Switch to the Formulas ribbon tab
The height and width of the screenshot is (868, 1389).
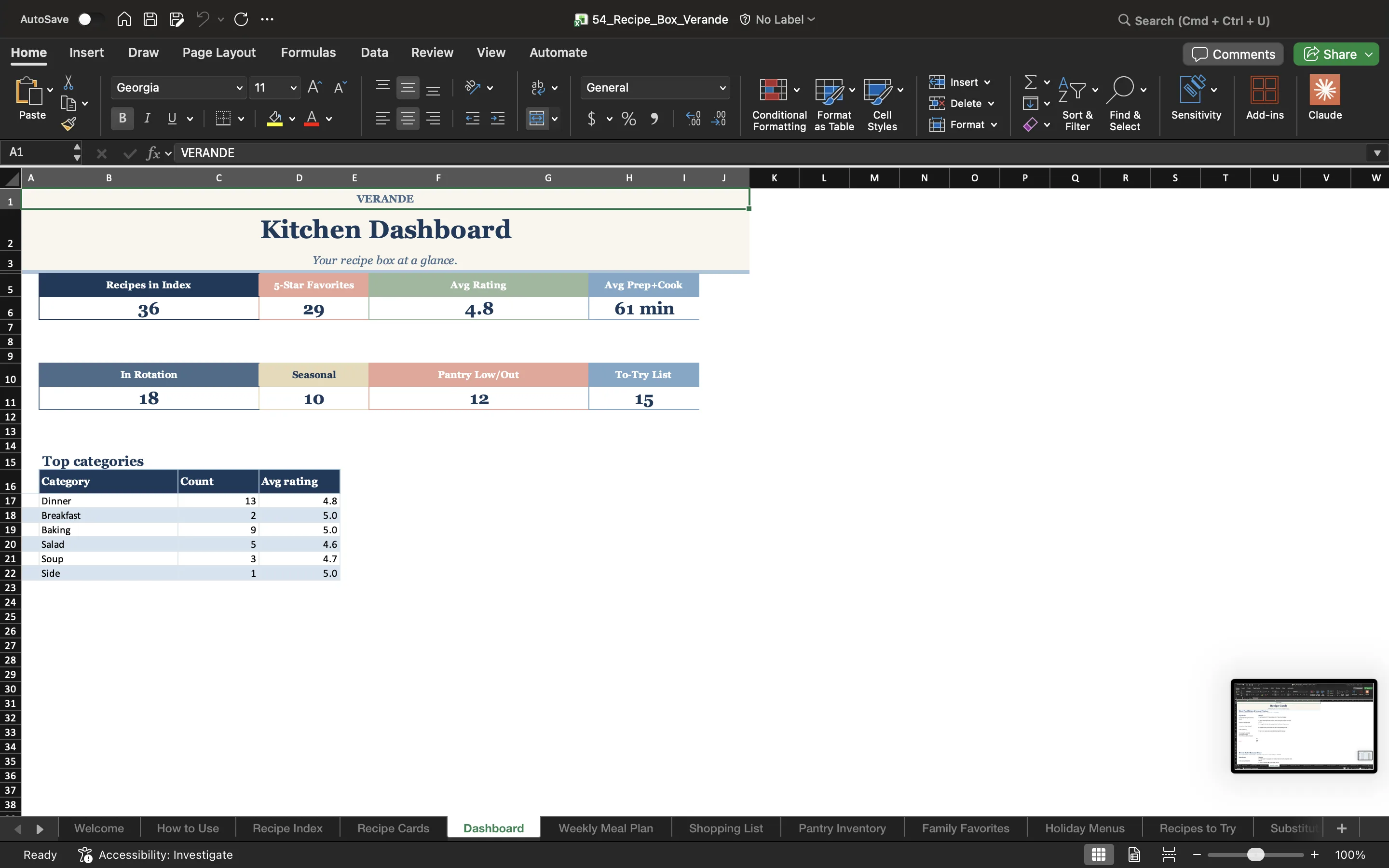(308, 53)
